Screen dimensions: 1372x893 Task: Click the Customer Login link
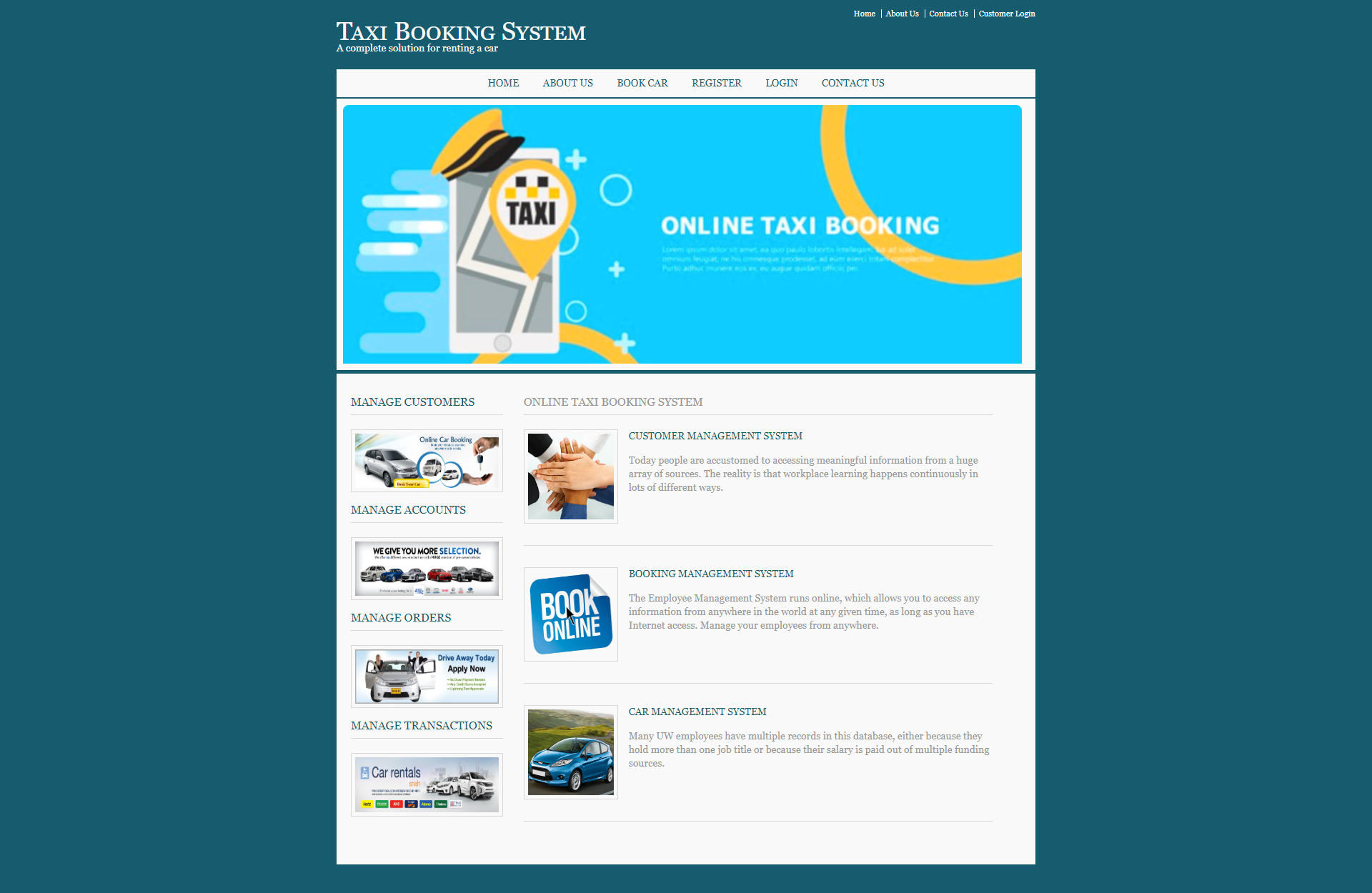(1005, 14)
